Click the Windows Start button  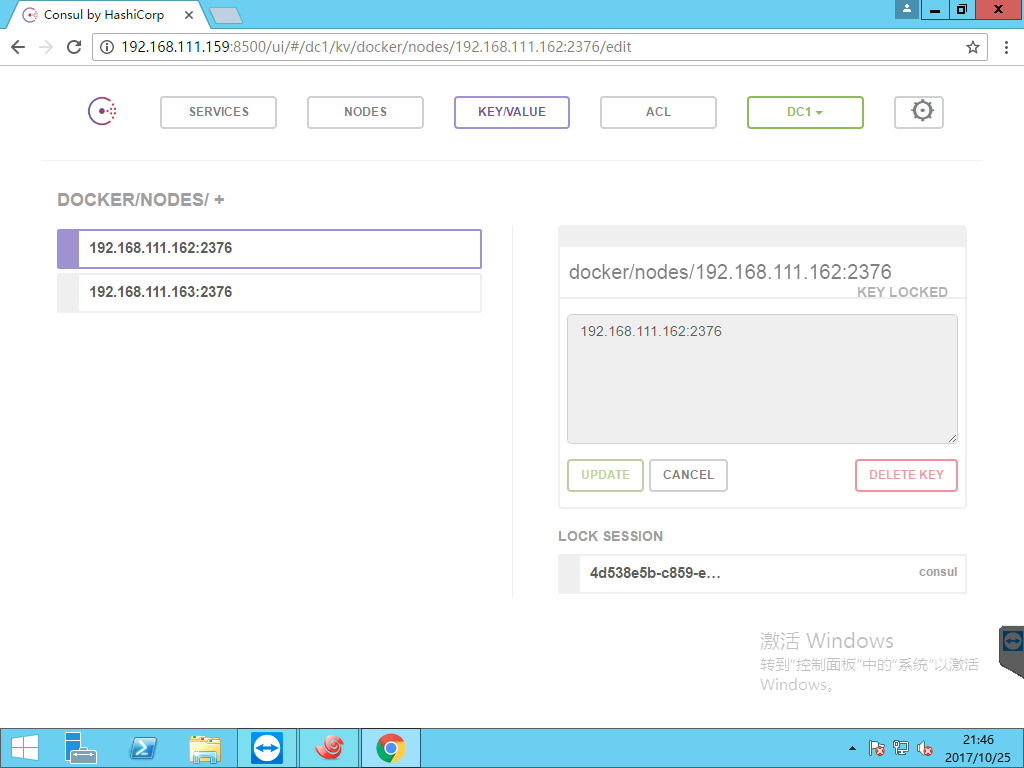pyautogui.click(x=24, y=747)
